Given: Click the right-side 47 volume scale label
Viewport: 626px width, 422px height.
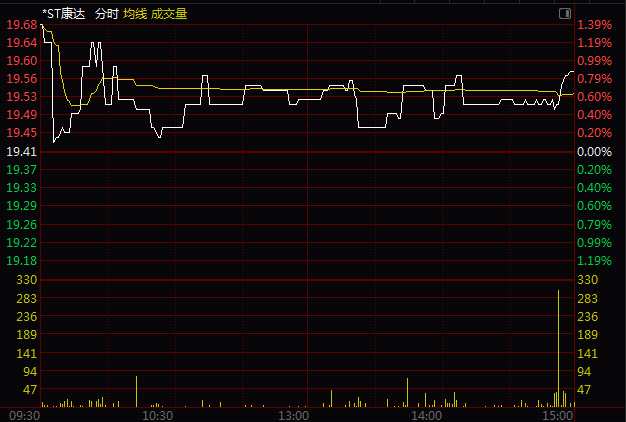Looking at the screenshot, I should click(584, 389).
